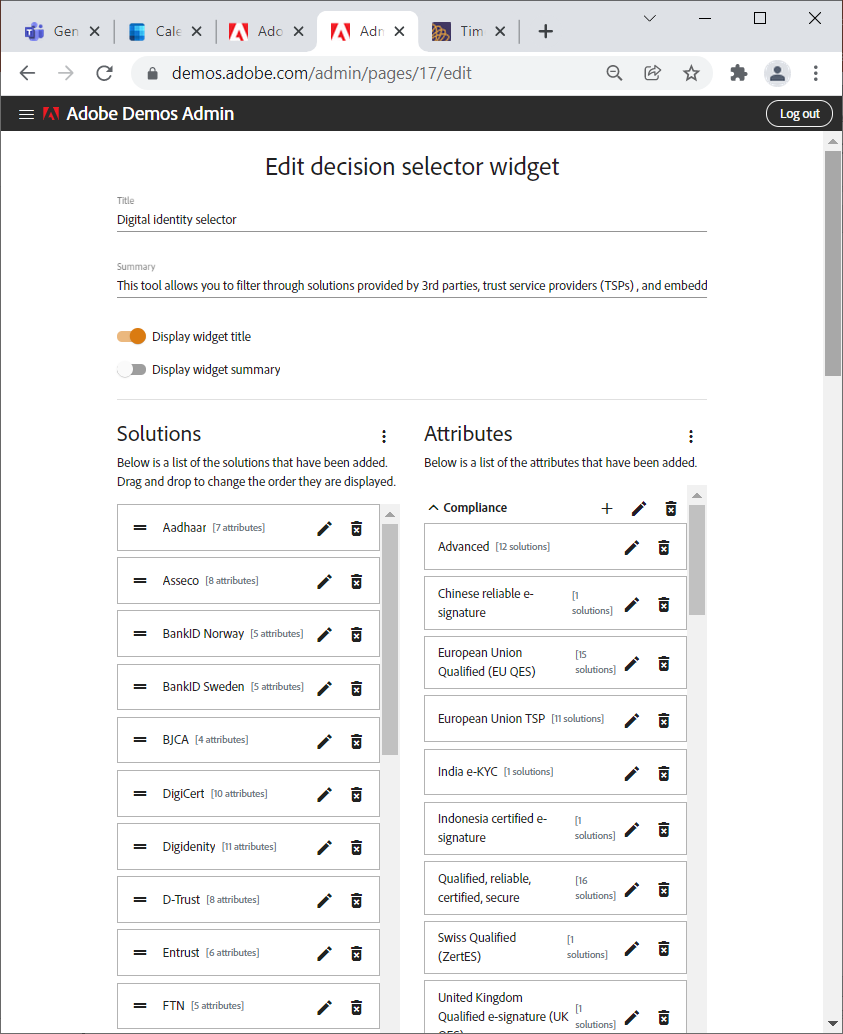
Task: Delete the Aadhaar solution
Action: 356,529
